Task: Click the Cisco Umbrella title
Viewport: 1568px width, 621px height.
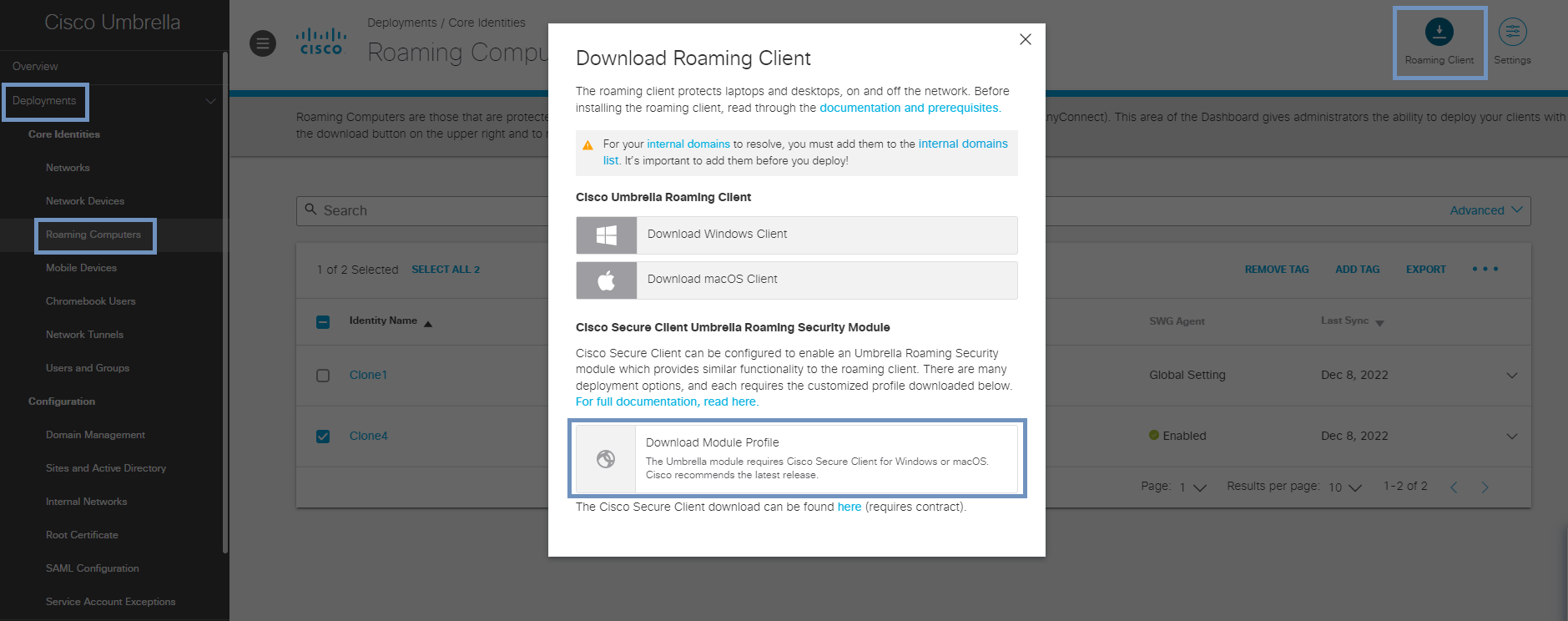Action: (112, 23)
